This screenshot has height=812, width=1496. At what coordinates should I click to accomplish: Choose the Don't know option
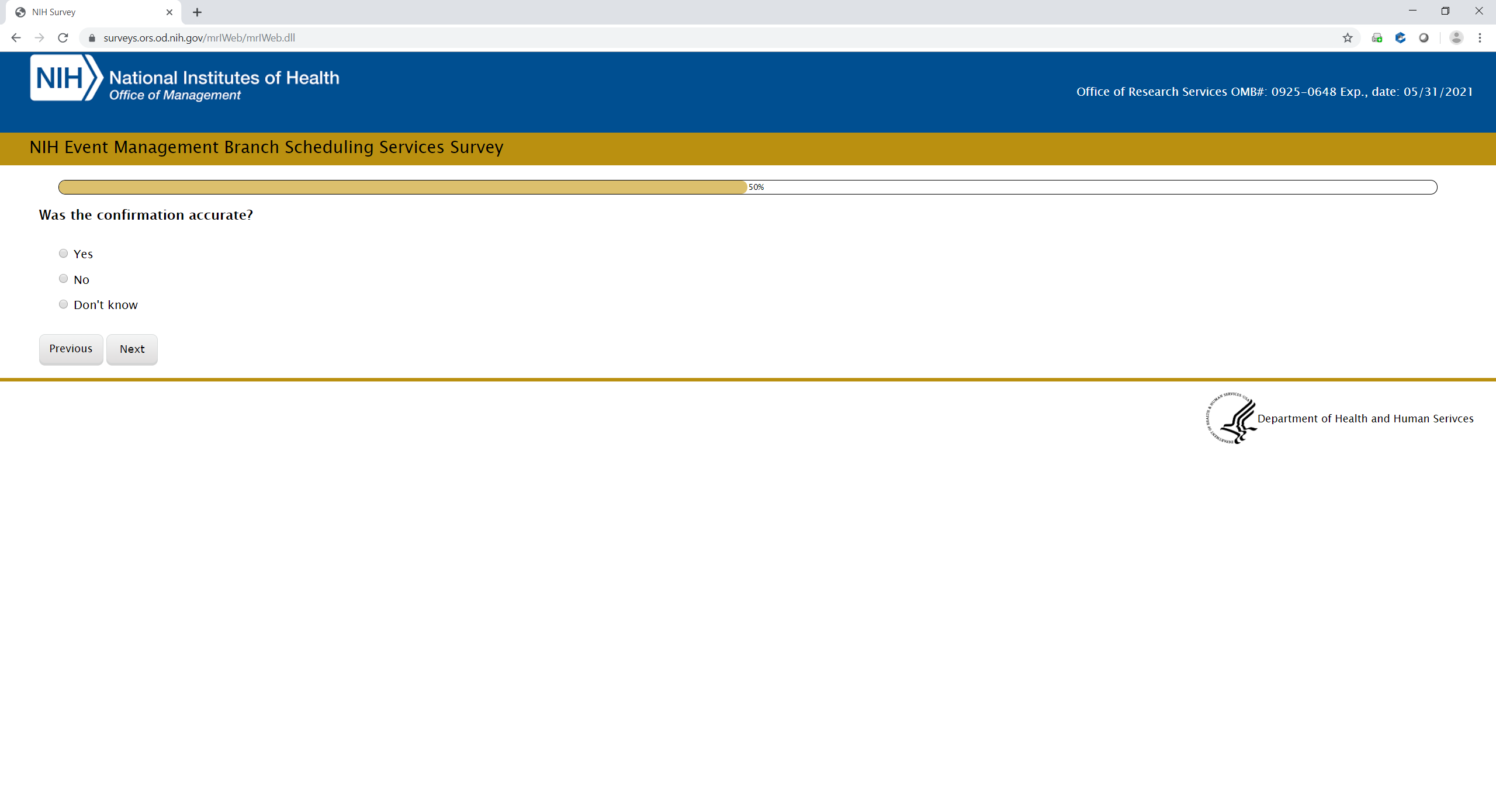63,304
